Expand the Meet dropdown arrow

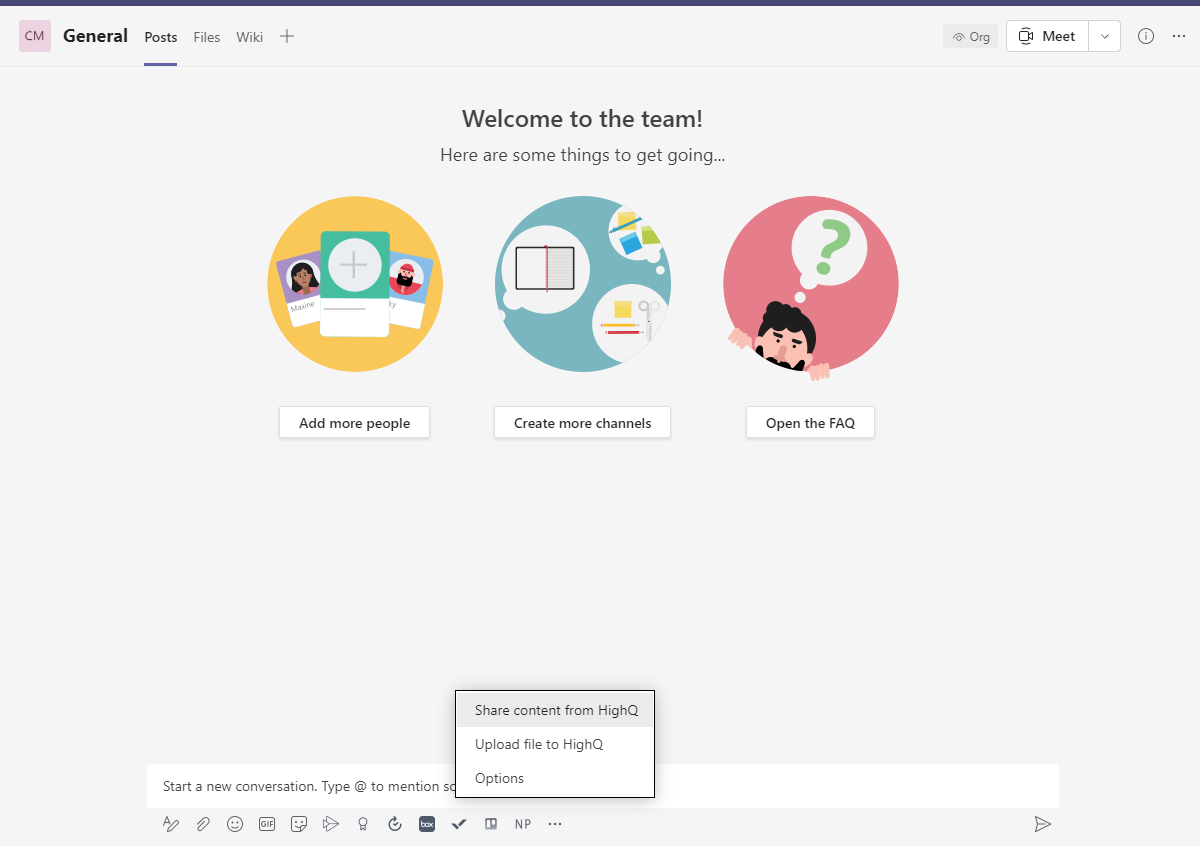point(1104,36)
